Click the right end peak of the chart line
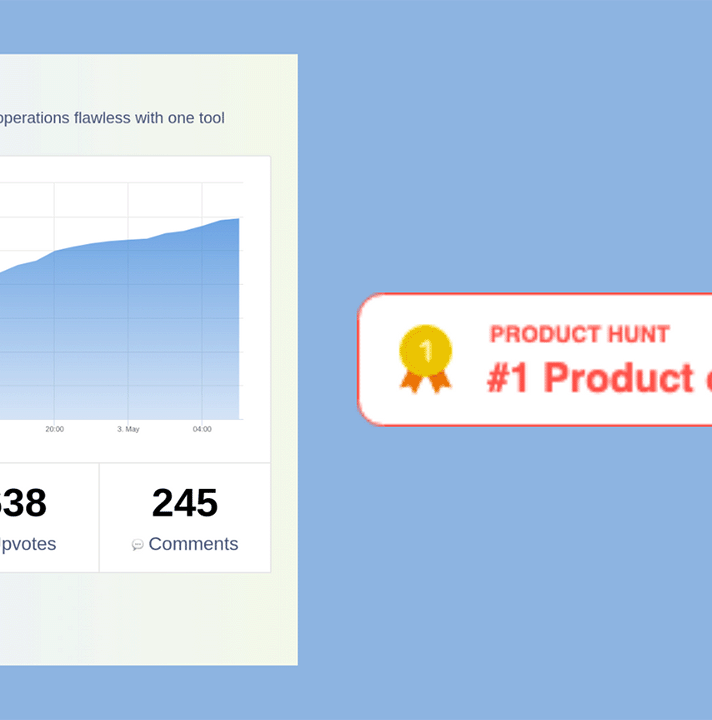Screen dimensions: 712x720 [x=238, y=219]
